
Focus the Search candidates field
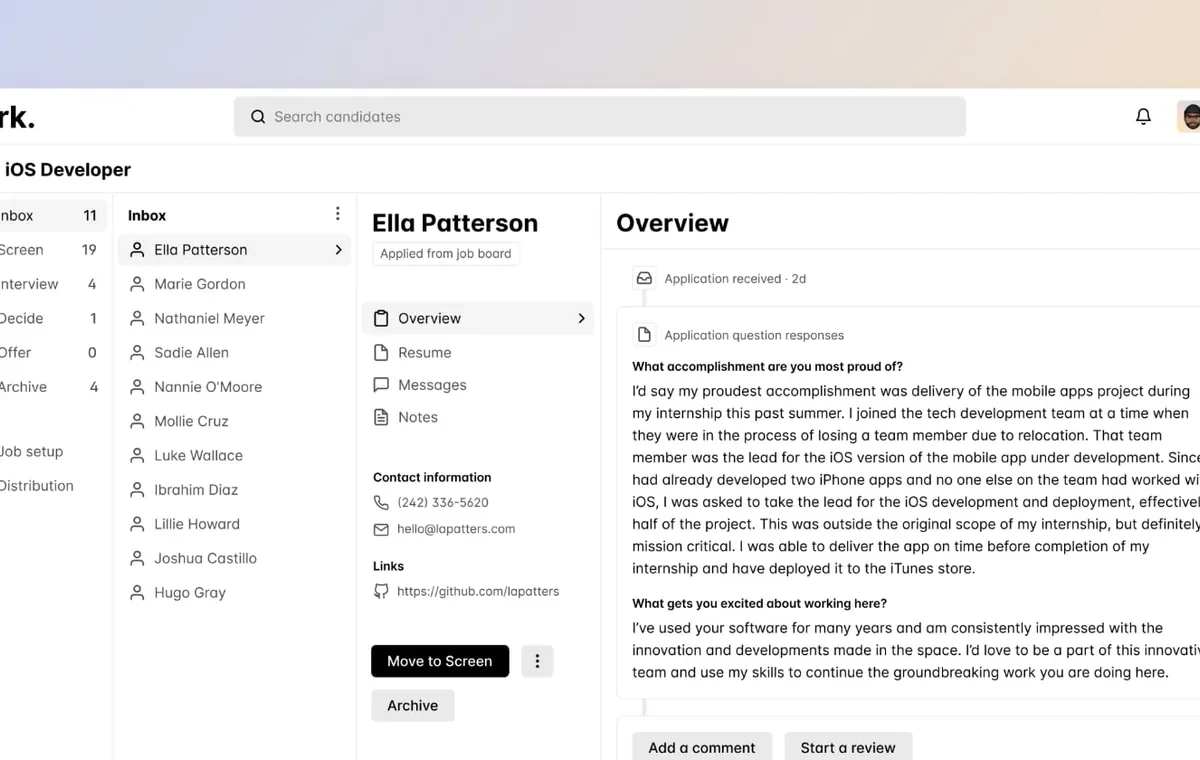[x=600, y=117]
